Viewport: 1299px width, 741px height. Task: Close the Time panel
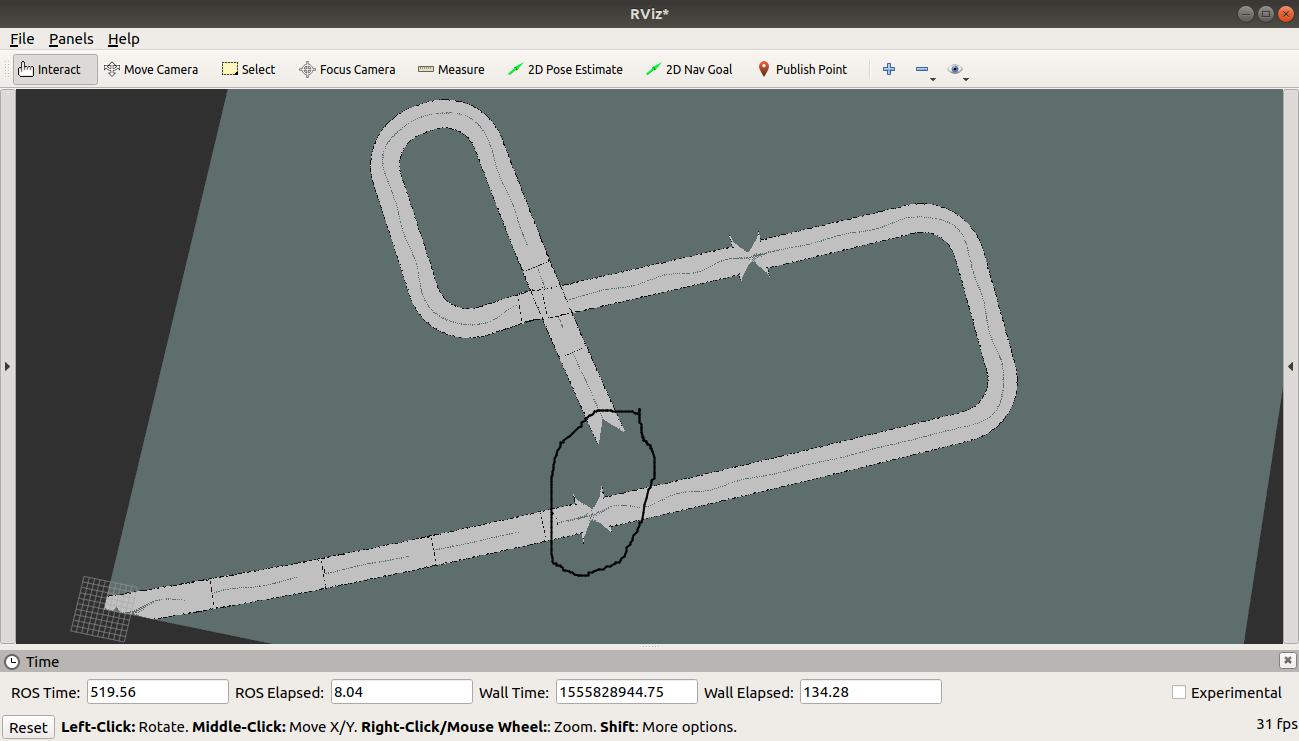(1288, 660)
